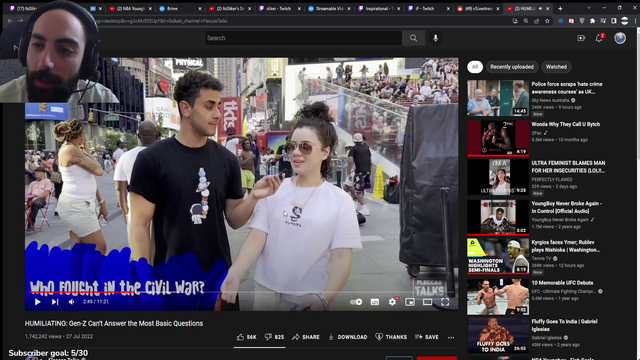Screen dimensions: 640x360
Task: Open the create video camera icon
Action: (581, 38)
